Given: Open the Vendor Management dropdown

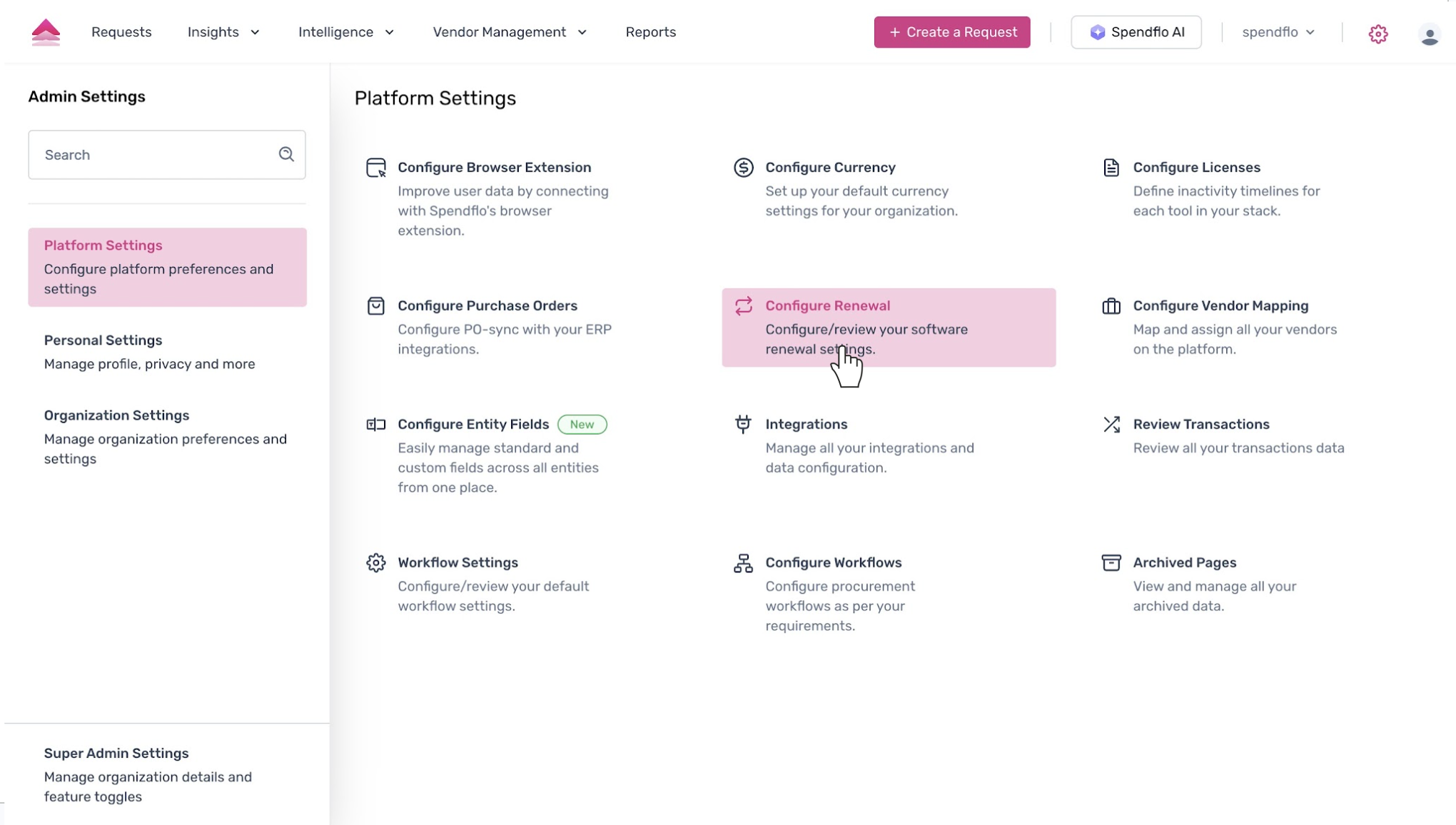Looking at the screenshot, I should [x=510, y=32].
